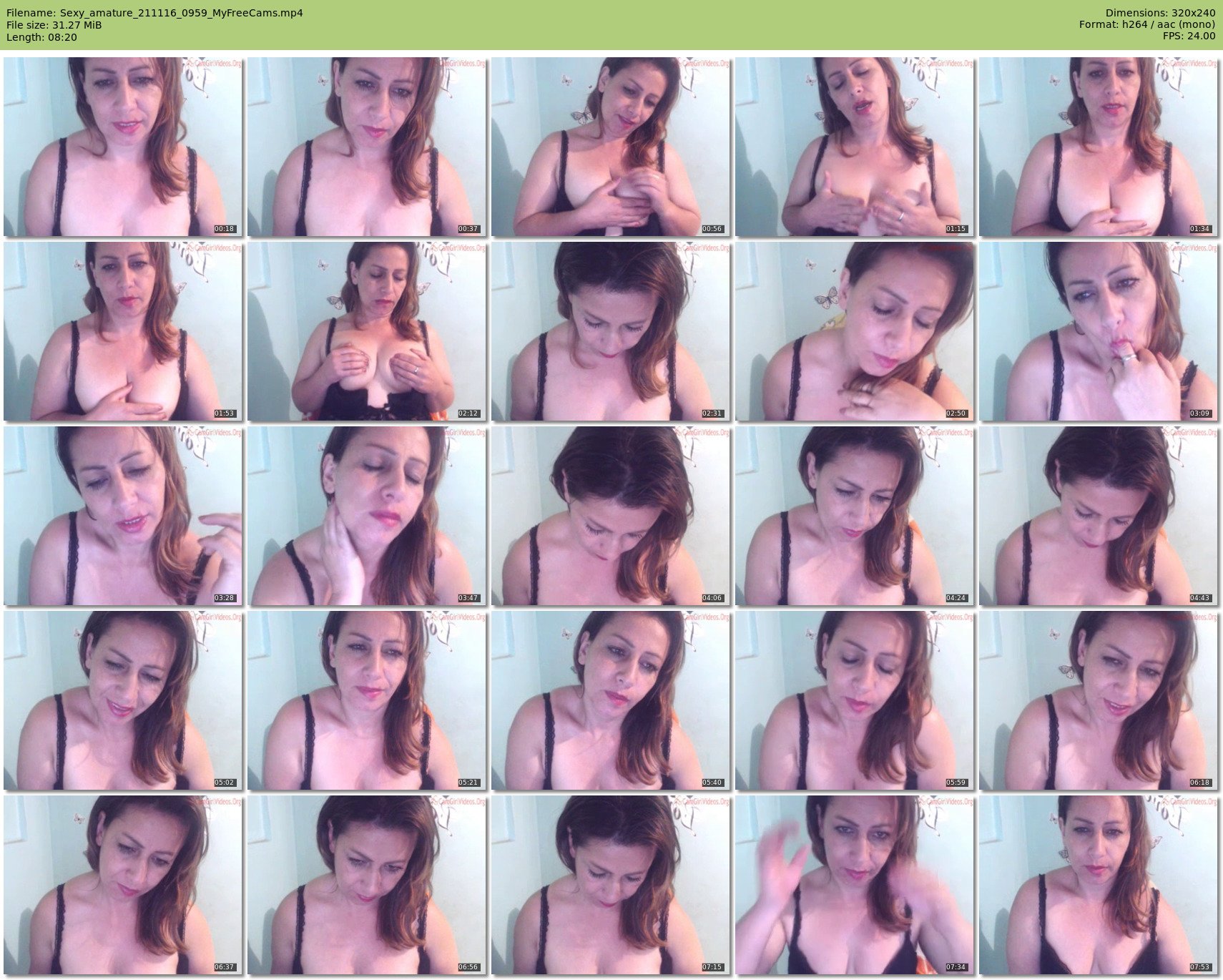Screen dimensions: 1223x980
Task: Choose the frame thumbnail timestamped 03:09
Action: pyautogui.click(x=1099, y=331)
